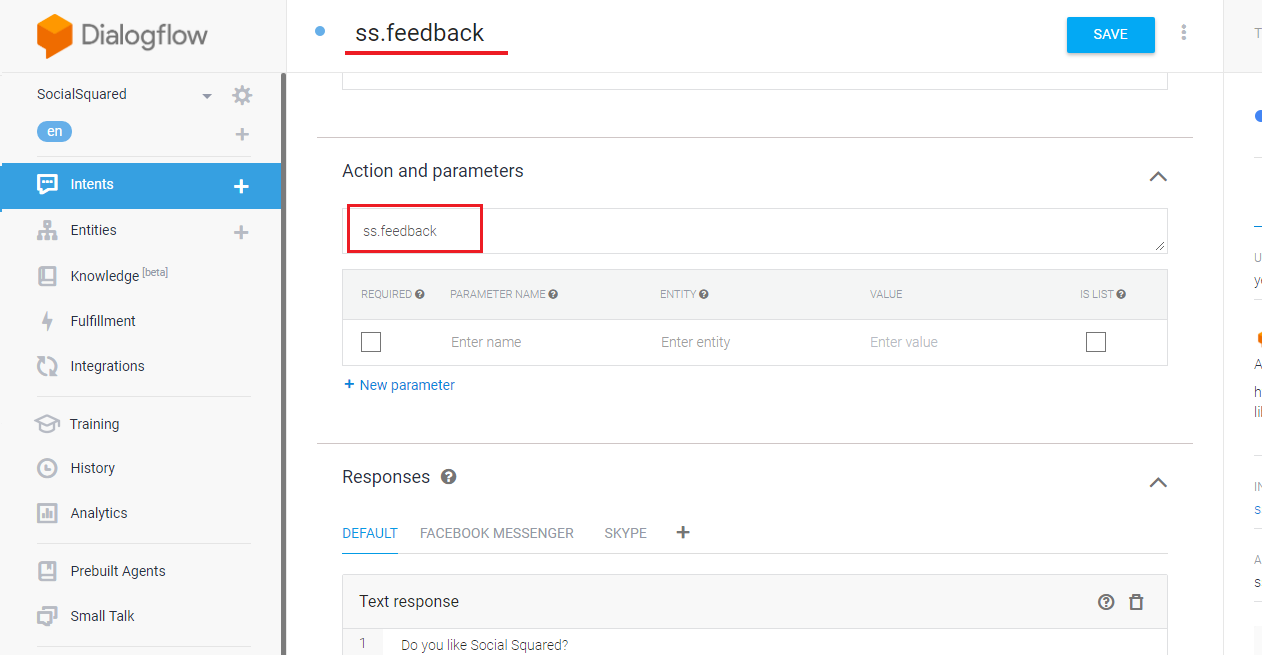The image size is (1262, 655).
Task: Open Fulfillment in the sidebar
Action: click(x=103, y=321)
